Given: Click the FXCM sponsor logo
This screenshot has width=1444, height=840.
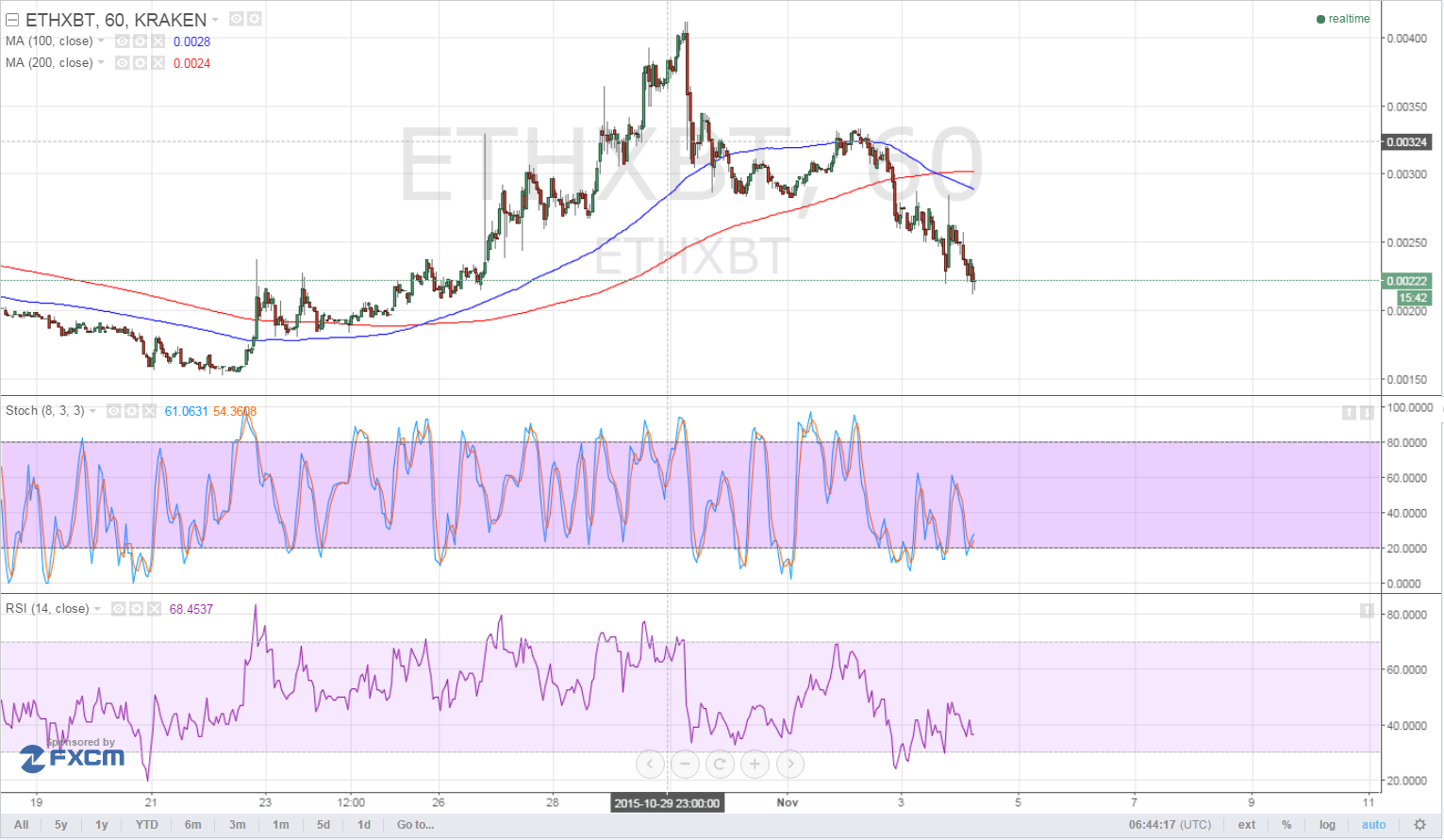Looking at the screenshot, I should 73,756.
